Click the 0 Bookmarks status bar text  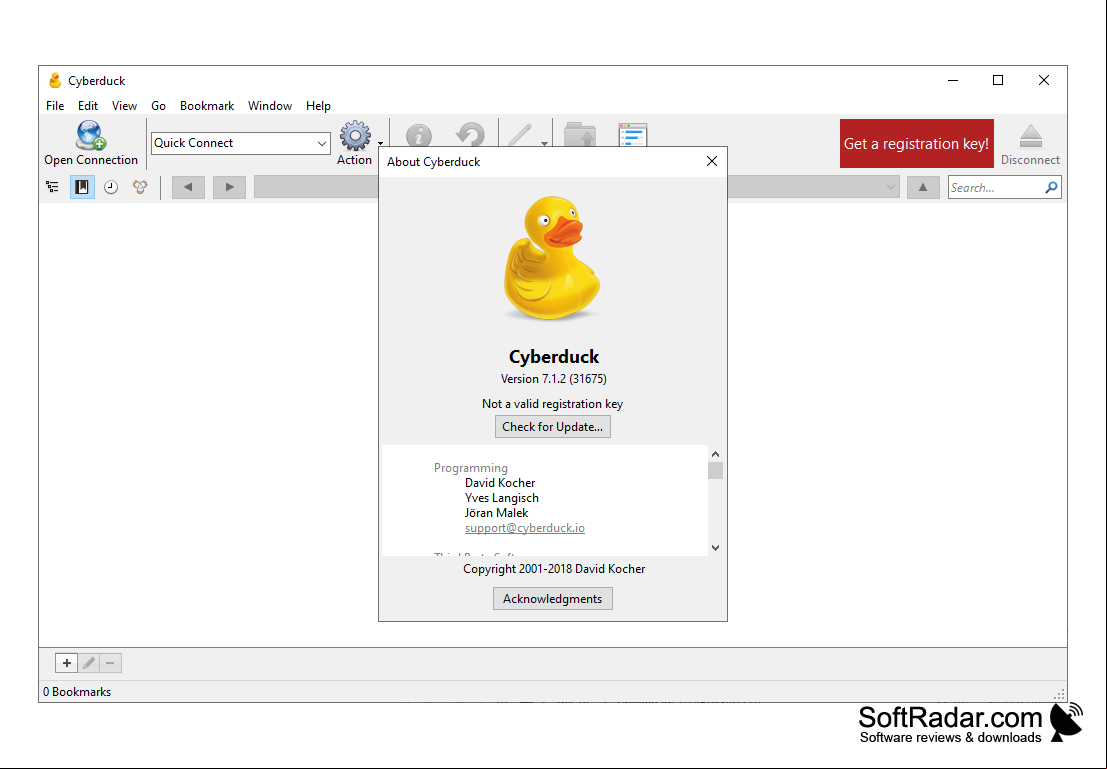pos(77,692)
